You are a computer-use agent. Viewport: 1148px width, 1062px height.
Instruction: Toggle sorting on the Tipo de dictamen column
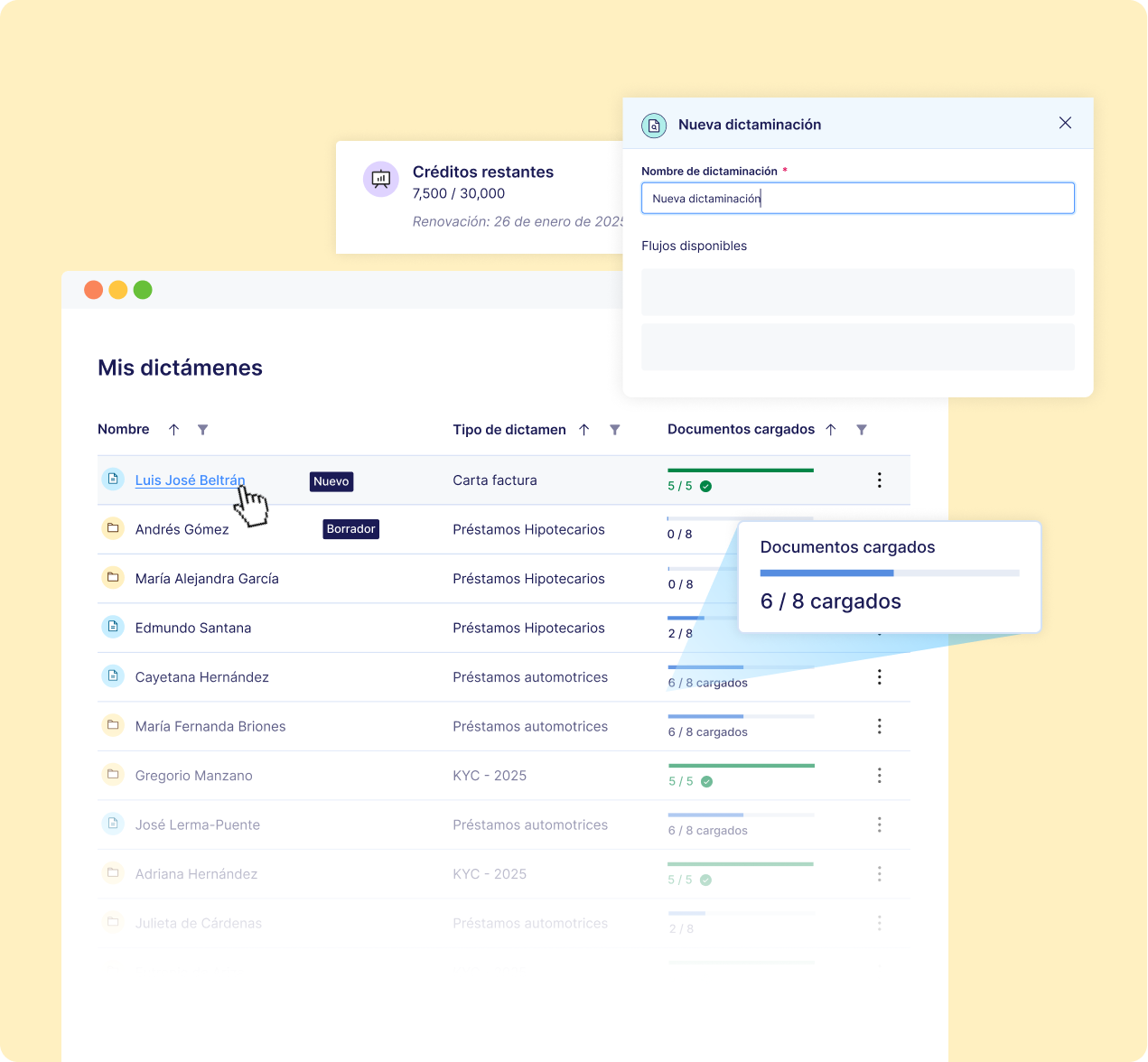583,429
